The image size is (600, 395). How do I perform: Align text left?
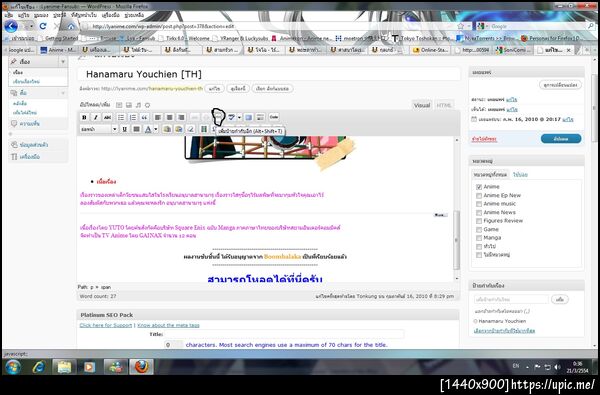pos(158,117)
